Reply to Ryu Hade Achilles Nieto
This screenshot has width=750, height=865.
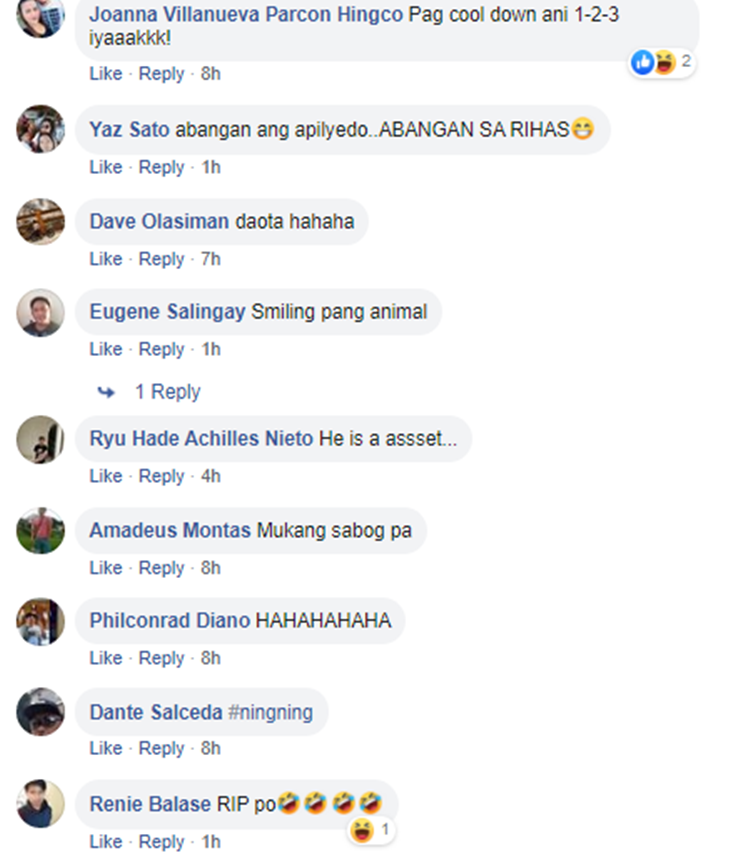coord(161,476)
